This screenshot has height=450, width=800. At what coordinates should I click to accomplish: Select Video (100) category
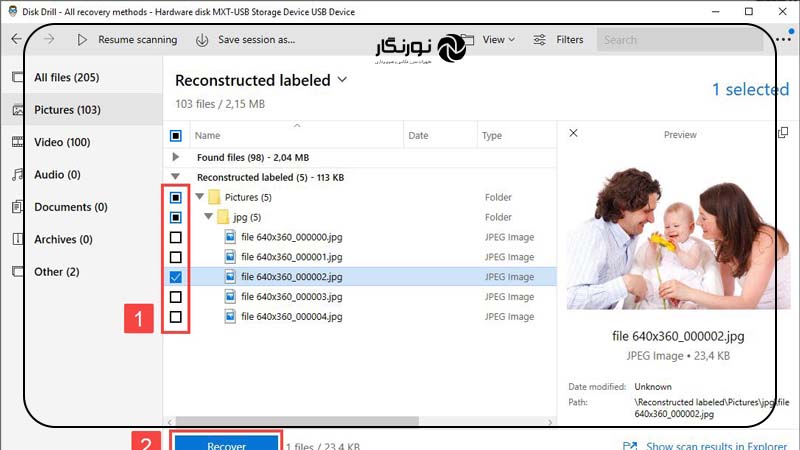tap(62, 142)
